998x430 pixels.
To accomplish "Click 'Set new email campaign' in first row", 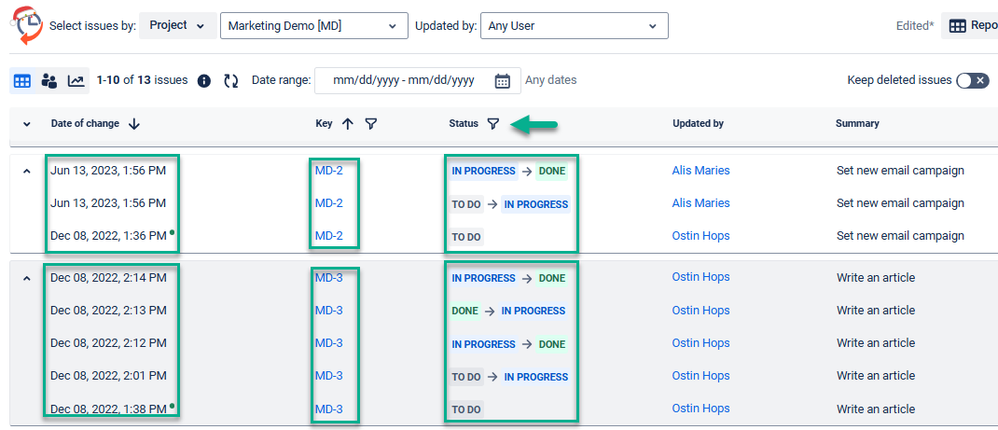I will pyautogui.click(x=900, y=170).
